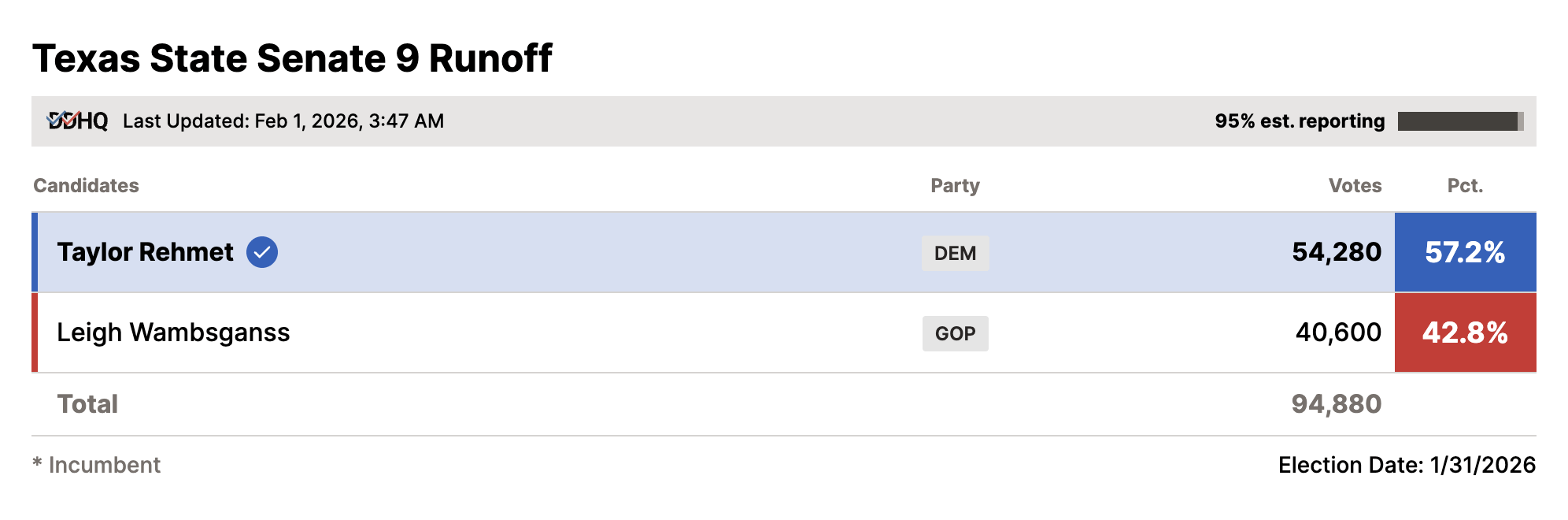Click the Texas State Senate 9 Runoff title
This screenshot has width=1568, height=520.
point(292,58)
